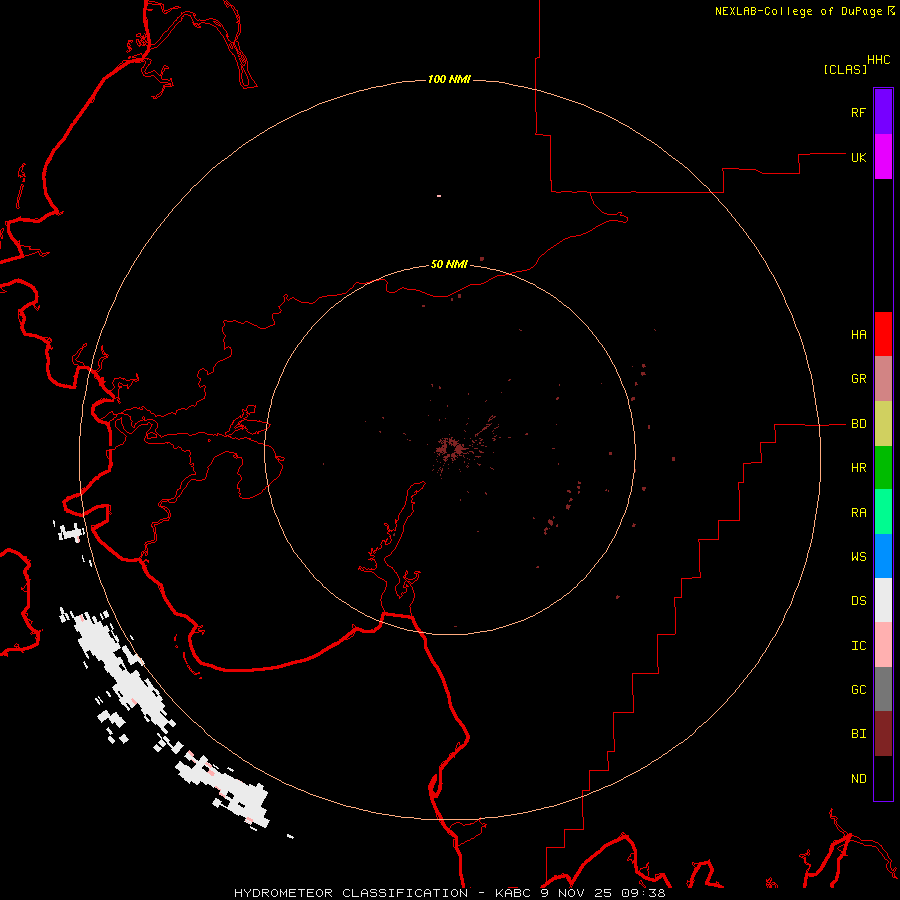Image resolution: width=900 pixels, height=900 pixels.
Task: Click the [CLAS] legend header
Action: pos(845,69)
